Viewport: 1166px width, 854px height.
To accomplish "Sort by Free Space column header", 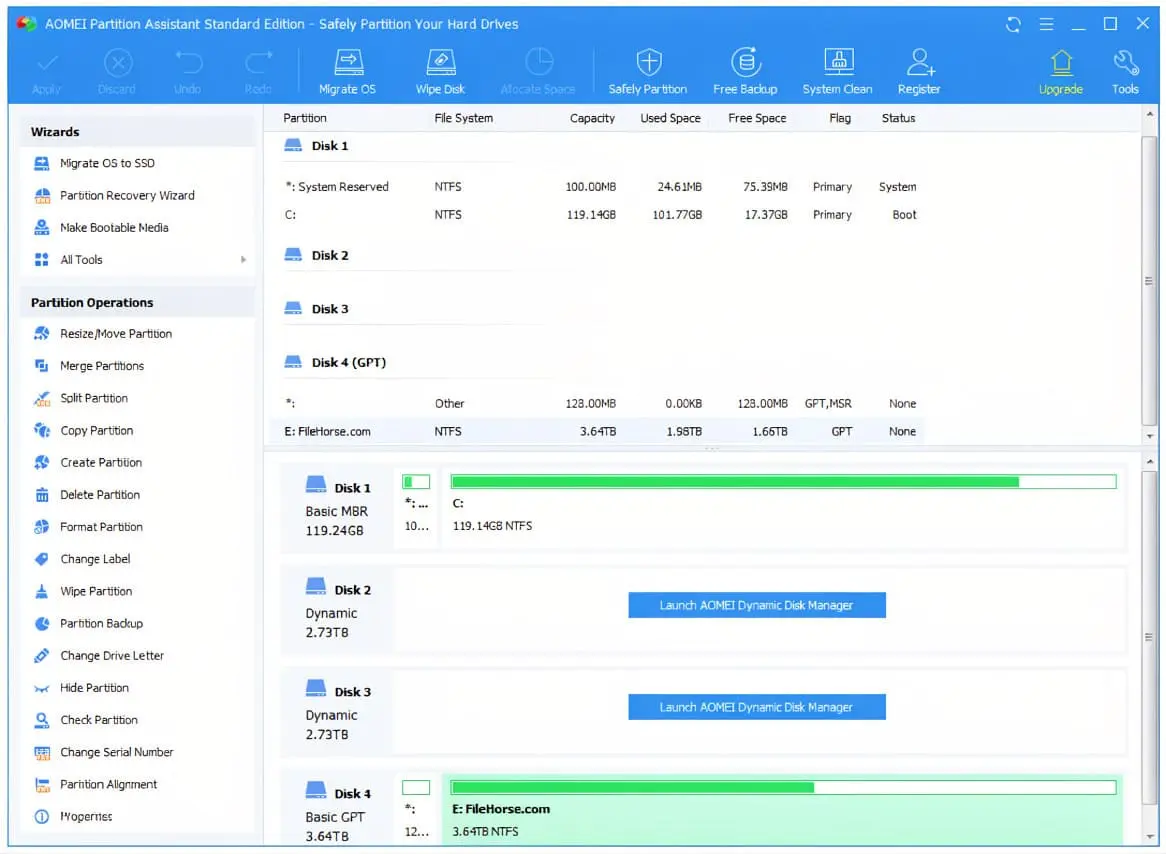I will [x=757, y=118].
